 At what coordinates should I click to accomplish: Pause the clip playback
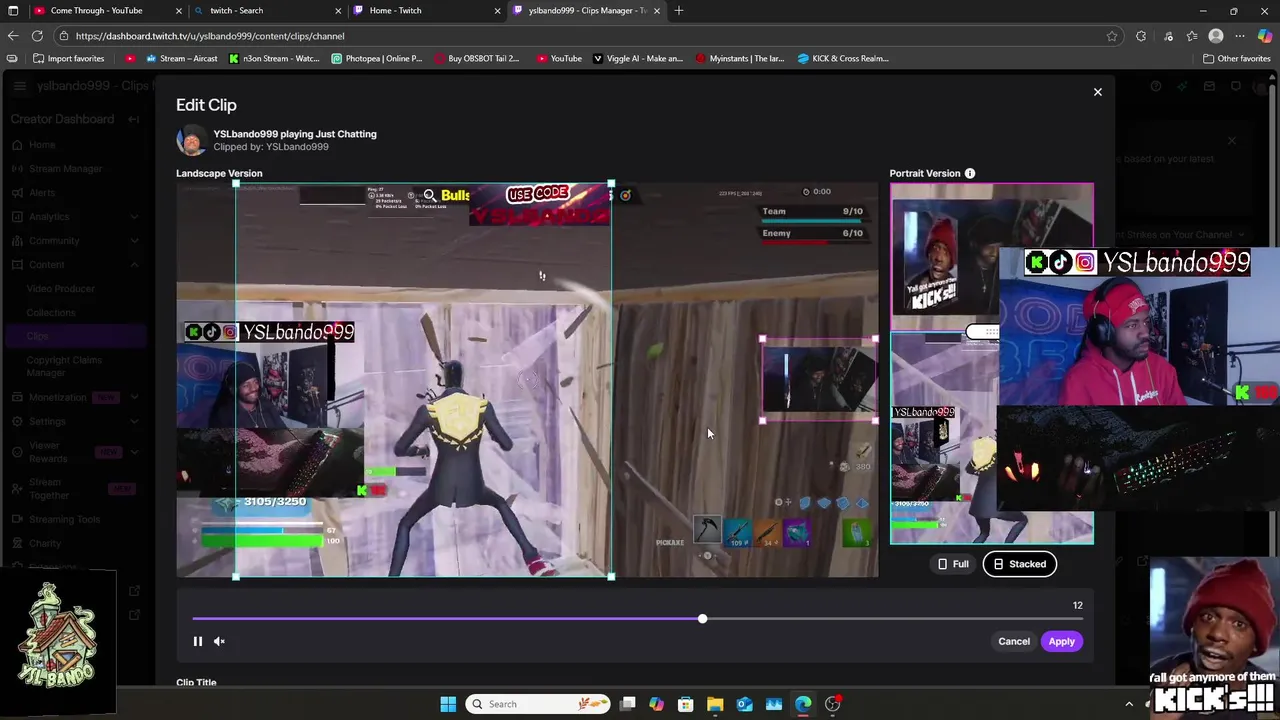coord(197,641)
